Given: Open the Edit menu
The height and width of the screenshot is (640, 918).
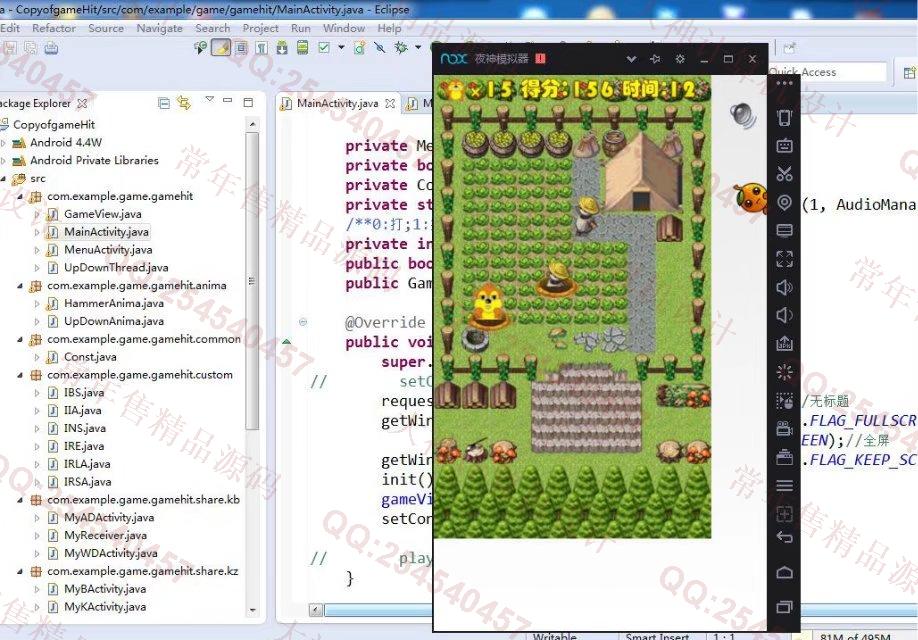Looking at the screenshot, I should pos(10,28).
